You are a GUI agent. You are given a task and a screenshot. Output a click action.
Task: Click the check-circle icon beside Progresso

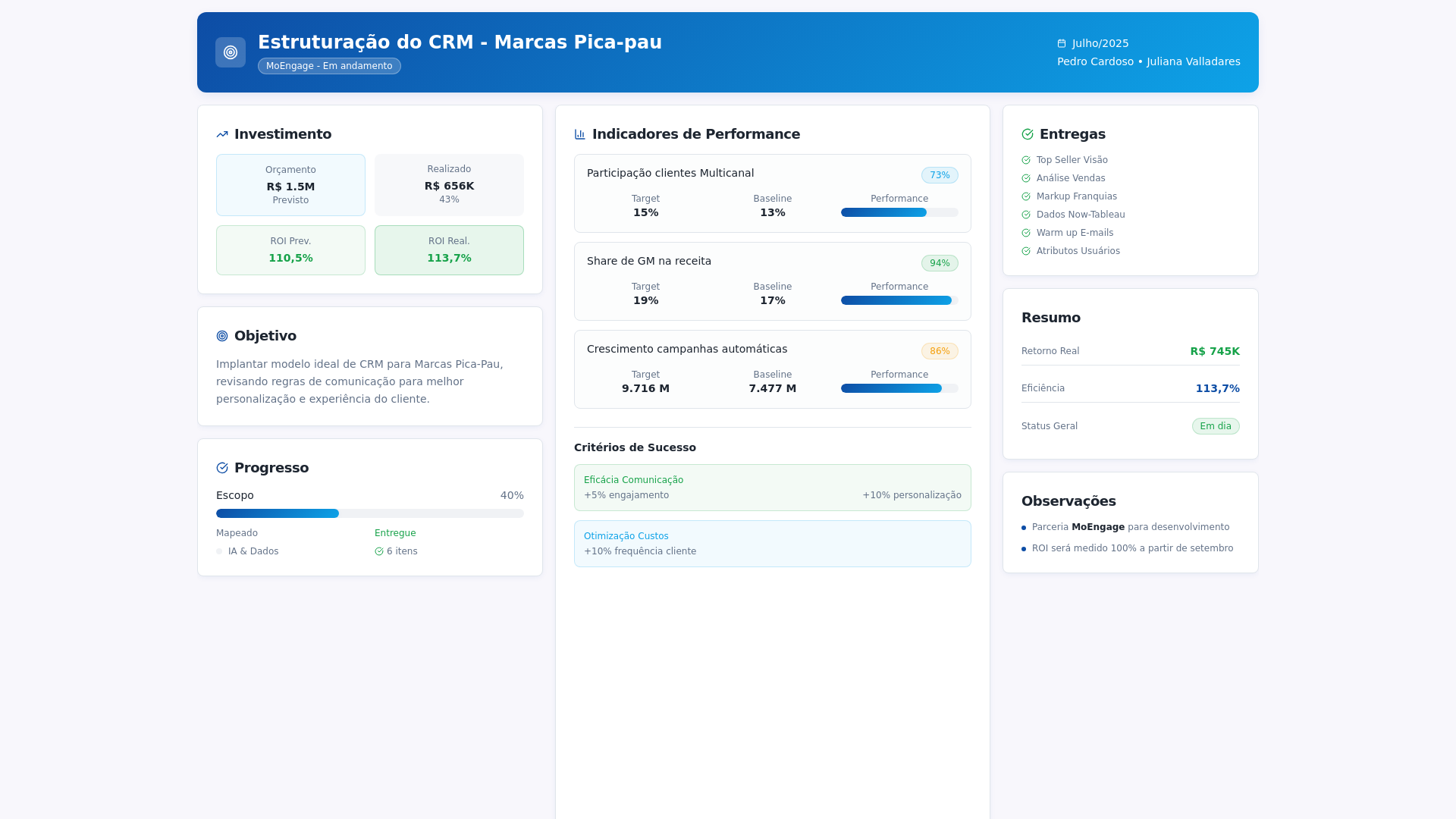(x=222, y=468)
